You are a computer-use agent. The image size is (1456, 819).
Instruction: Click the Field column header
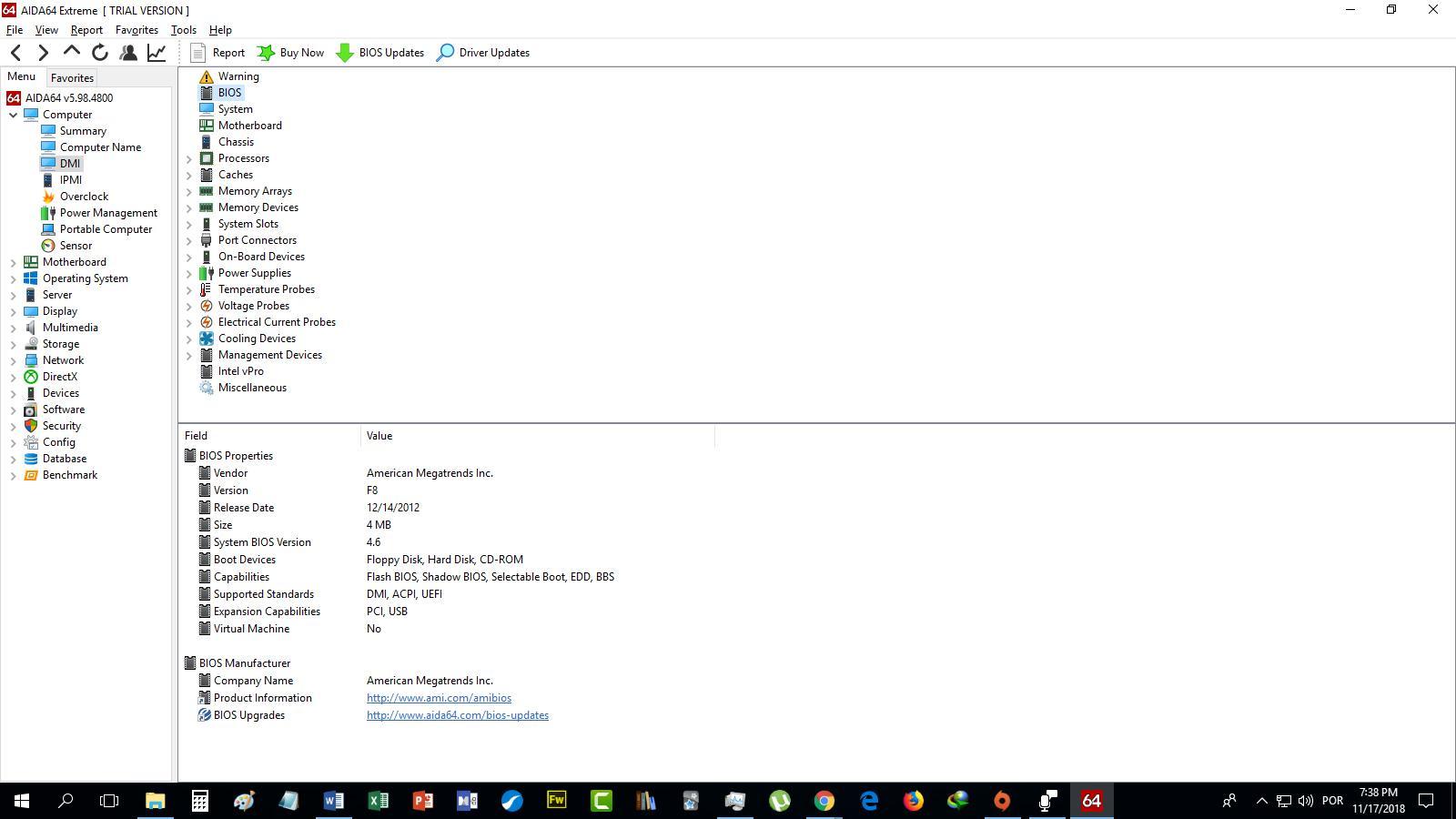[x=269, y=436]
